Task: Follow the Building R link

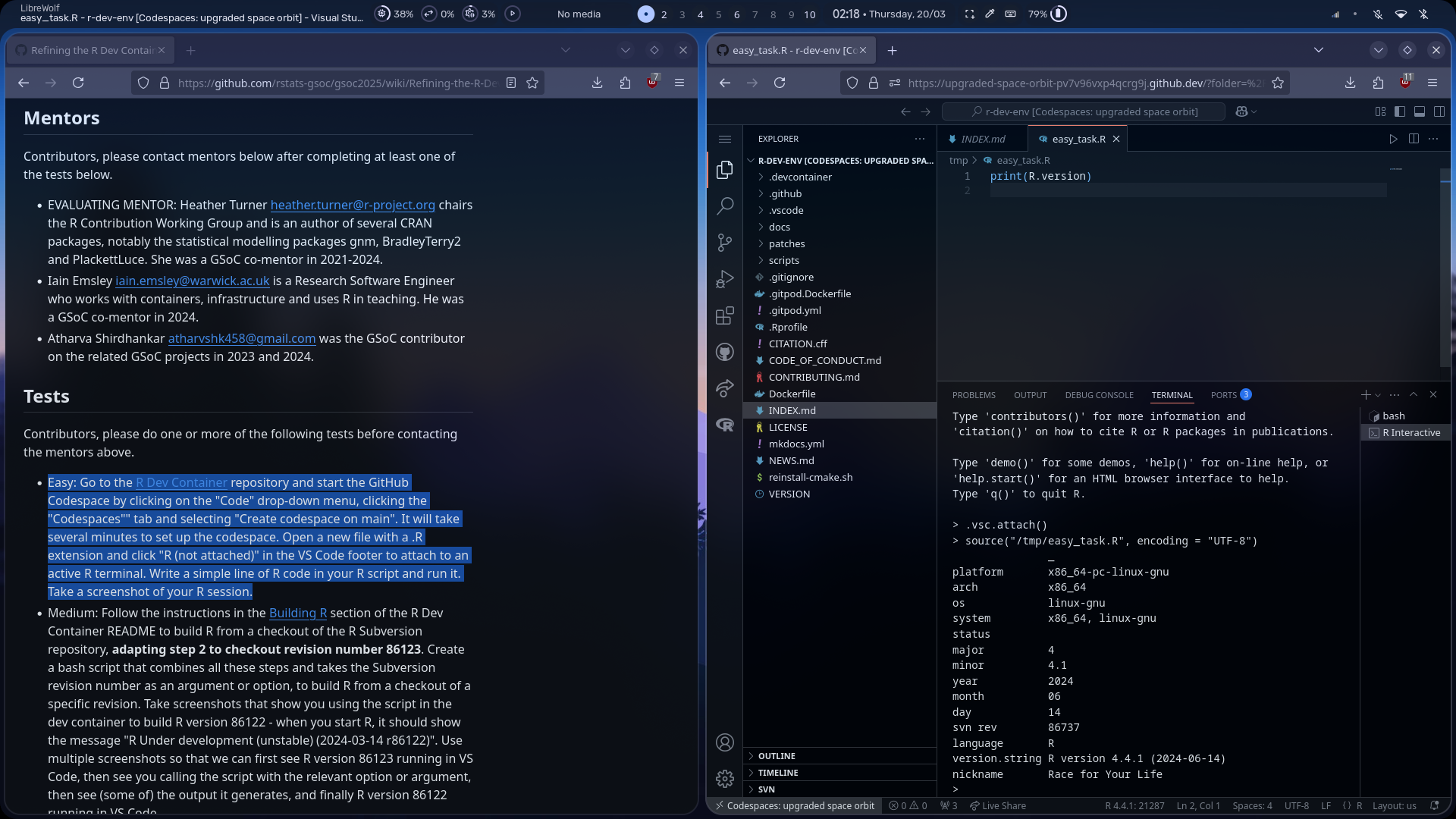Action: pyautogui.click(x=298, y=613)
